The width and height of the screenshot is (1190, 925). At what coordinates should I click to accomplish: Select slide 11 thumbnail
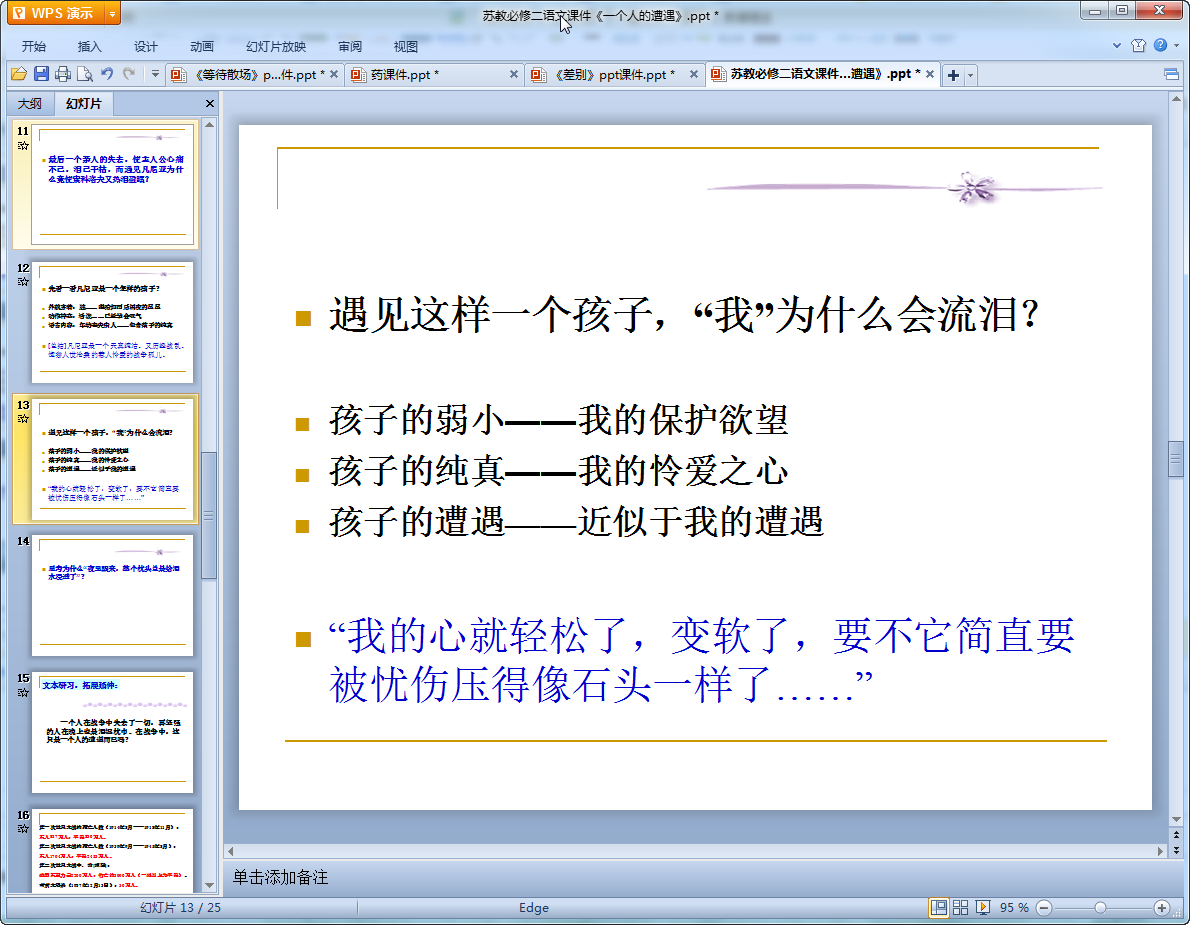(x=112, y=184)
